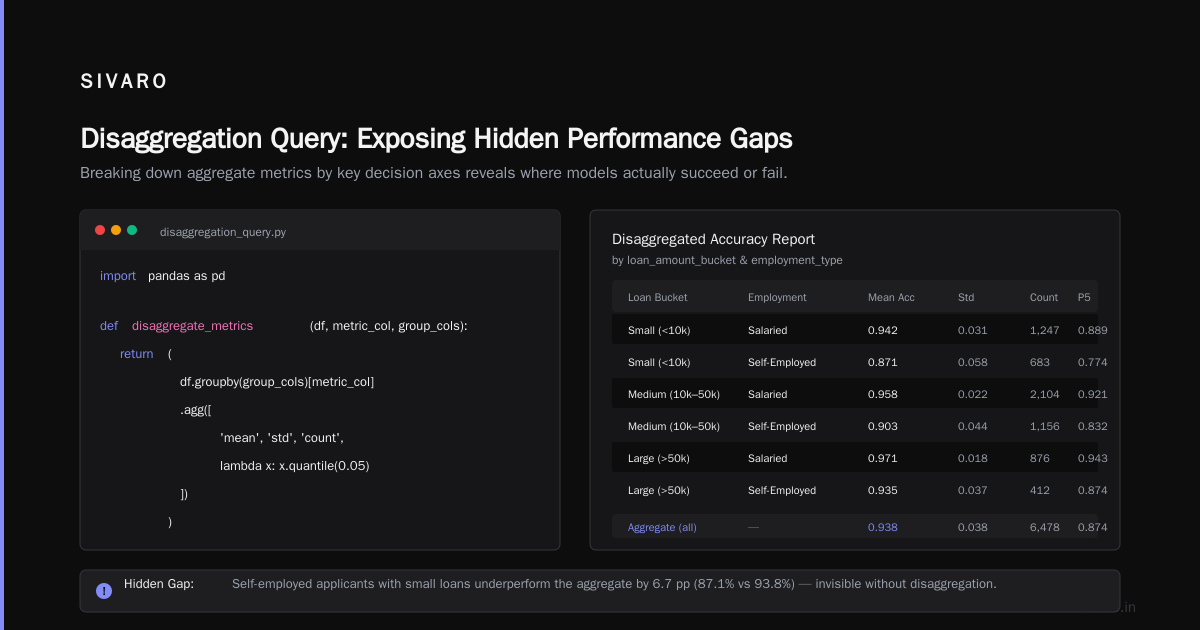Click the Loan Bucket column header
Image resolution: width=1200 pixels, height=630 pixels.
point(657,298)
